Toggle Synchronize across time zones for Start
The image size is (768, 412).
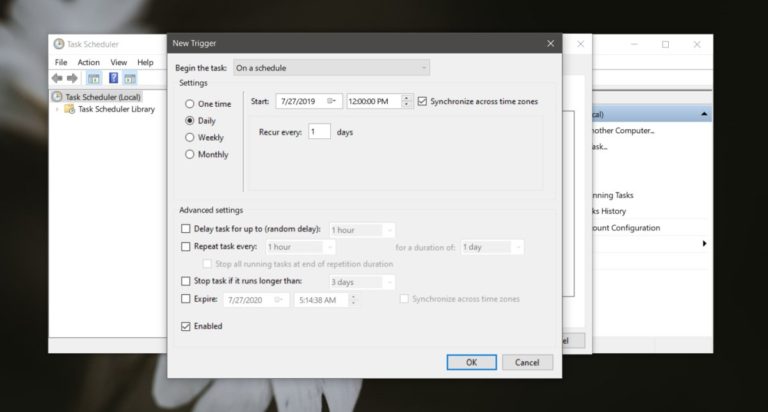422,101
